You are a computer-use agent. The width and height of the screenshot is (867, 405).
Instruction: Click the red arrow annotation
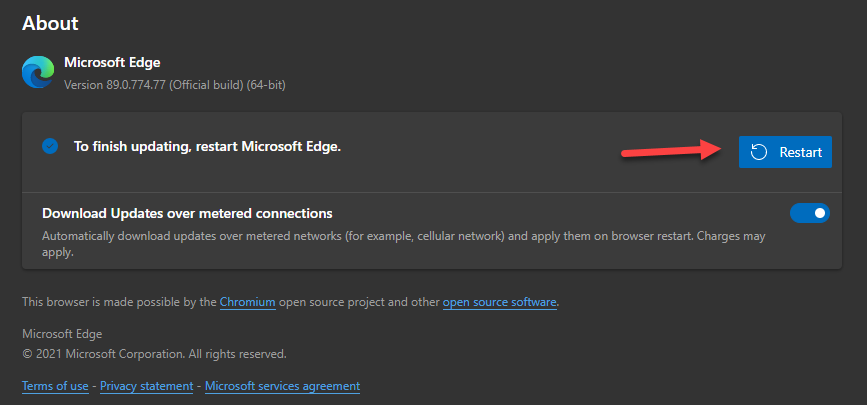point(672,149)
